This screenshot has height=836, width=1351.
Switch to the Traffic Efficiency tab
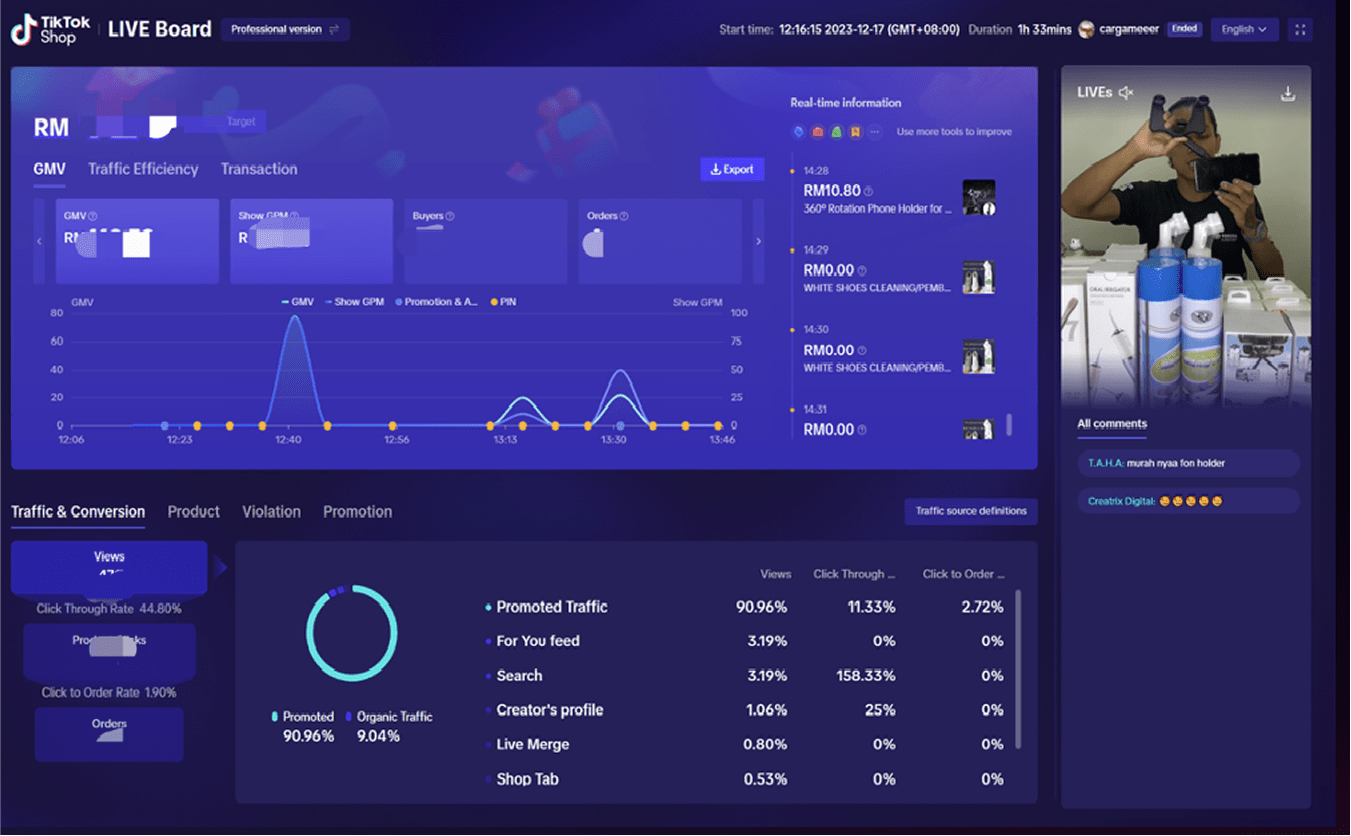click(143, 169)
